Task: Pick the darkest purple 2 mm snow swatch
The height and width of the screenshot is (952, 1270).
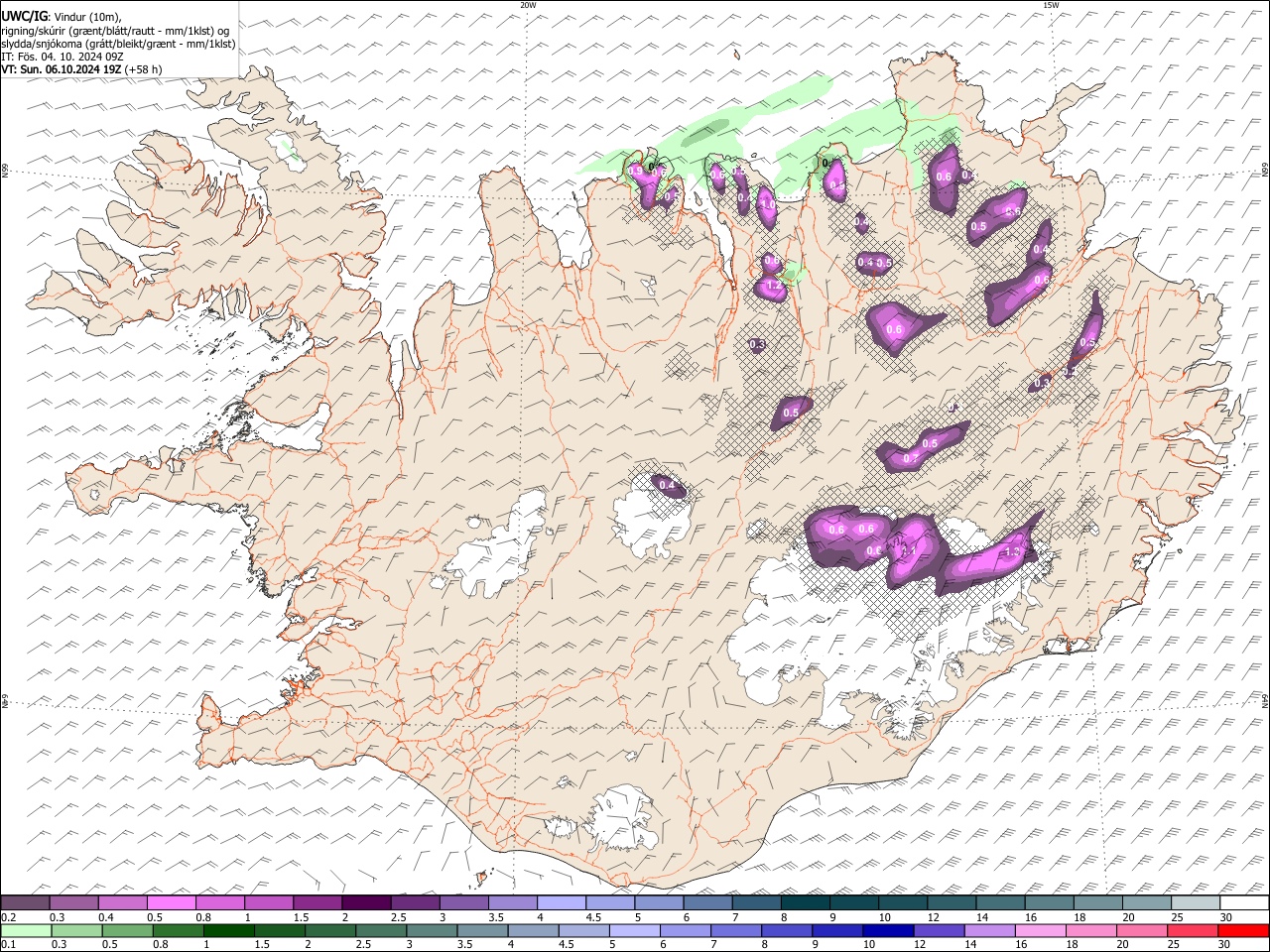Action: pos(366,902)
